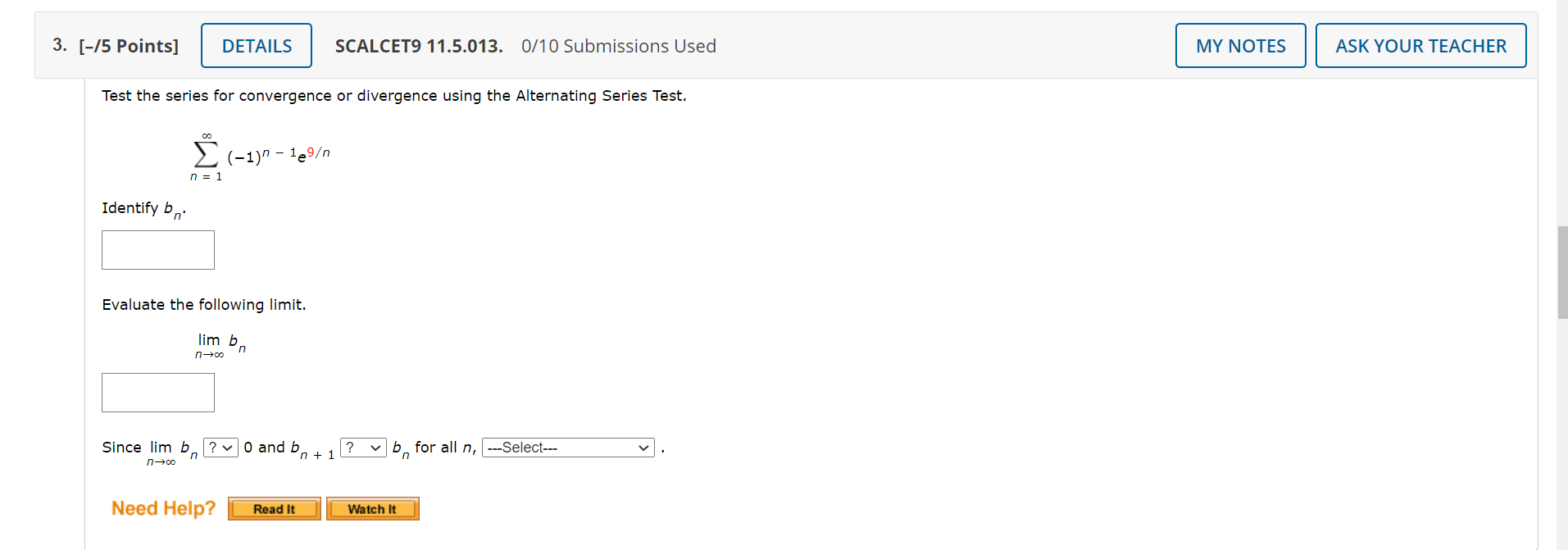Screen dimensions: 1568x550
Task: Click the 0/10 Submissions Used text
Action: coord(618,46)
